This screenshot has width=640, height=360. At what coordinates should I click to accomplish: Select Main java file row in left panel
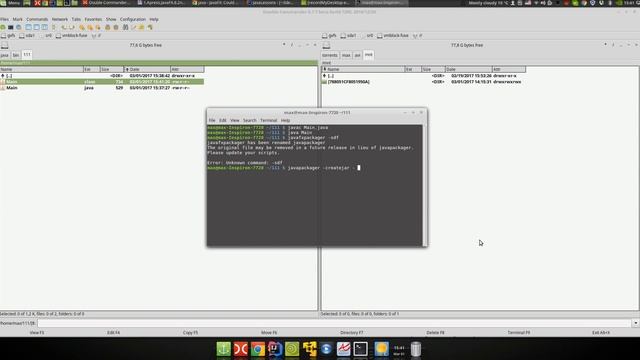pos(102,88)
